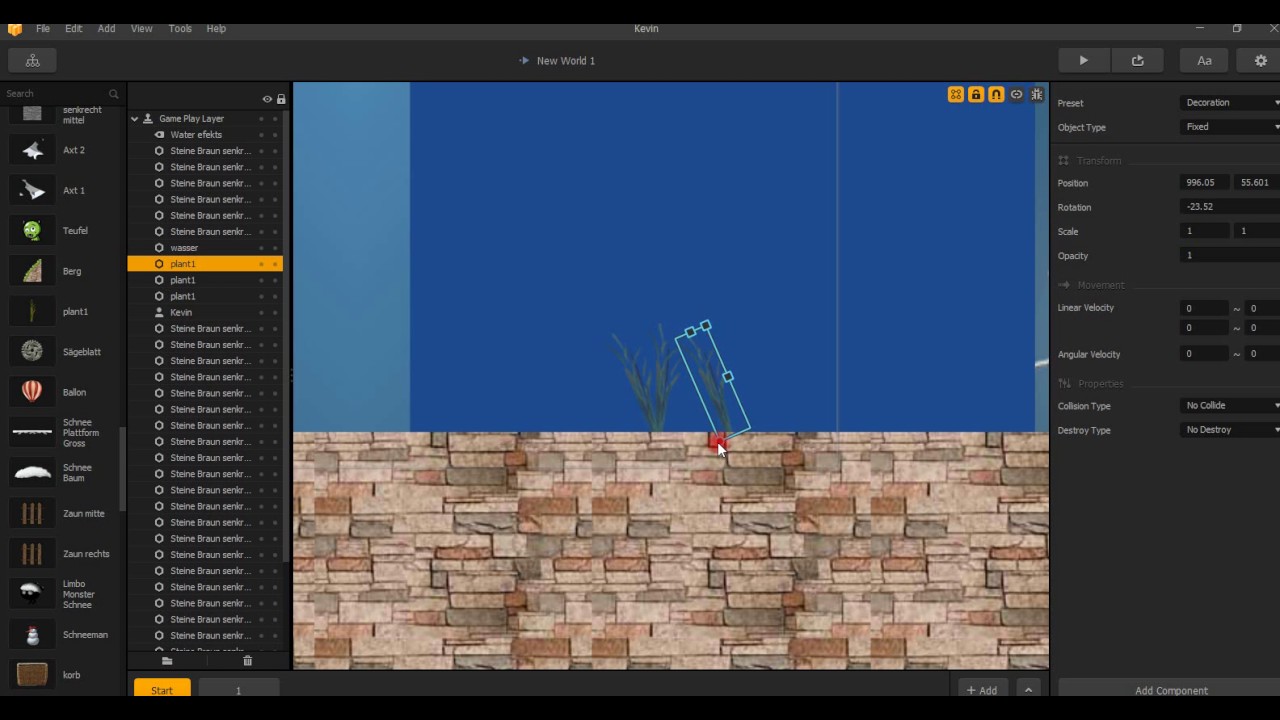The height and width of the screenshot is (720, 1280).
Task: Click the Add Component button
Action: pyautogui.click(x=1171, y=690)
